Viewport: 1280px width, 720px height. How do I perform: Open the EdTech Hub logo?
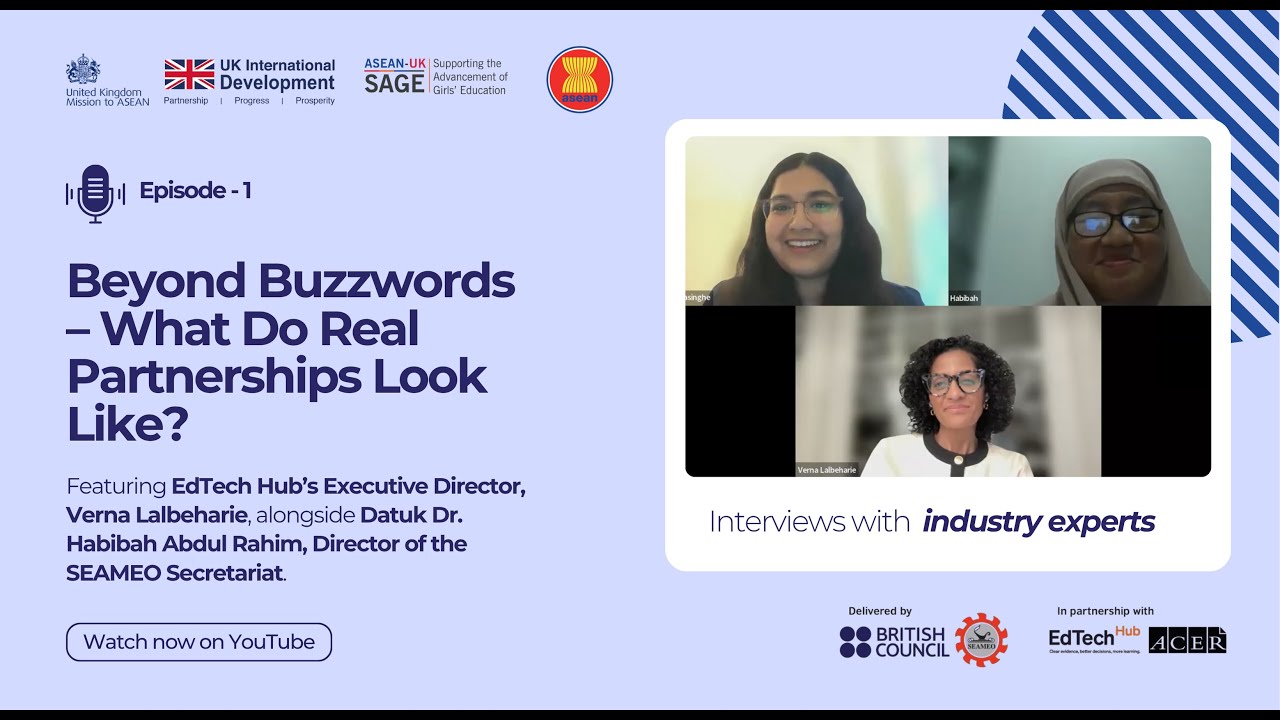[1094, 640]
